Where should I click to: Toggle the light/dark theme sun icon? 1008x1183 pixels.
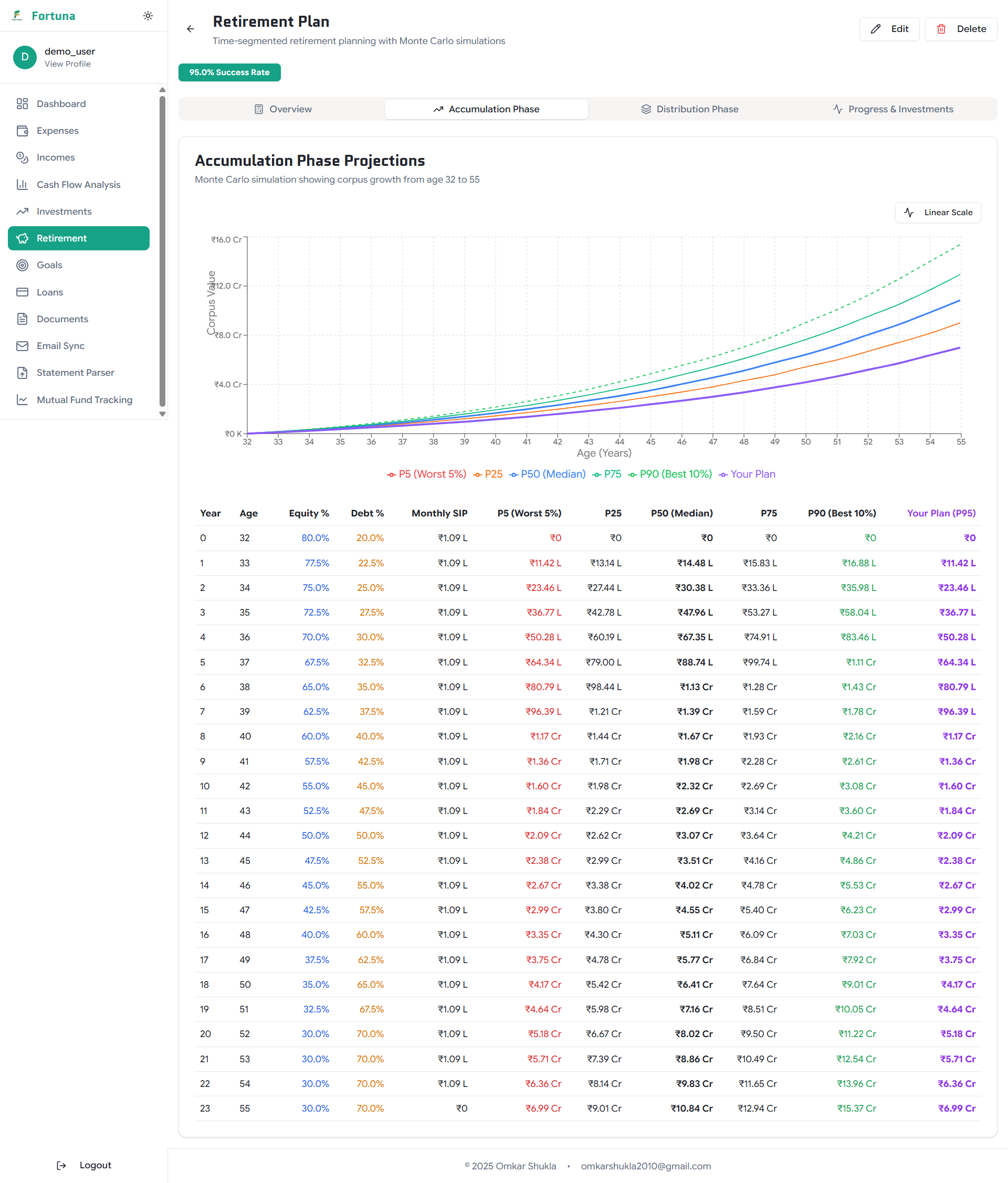[148, 16]
